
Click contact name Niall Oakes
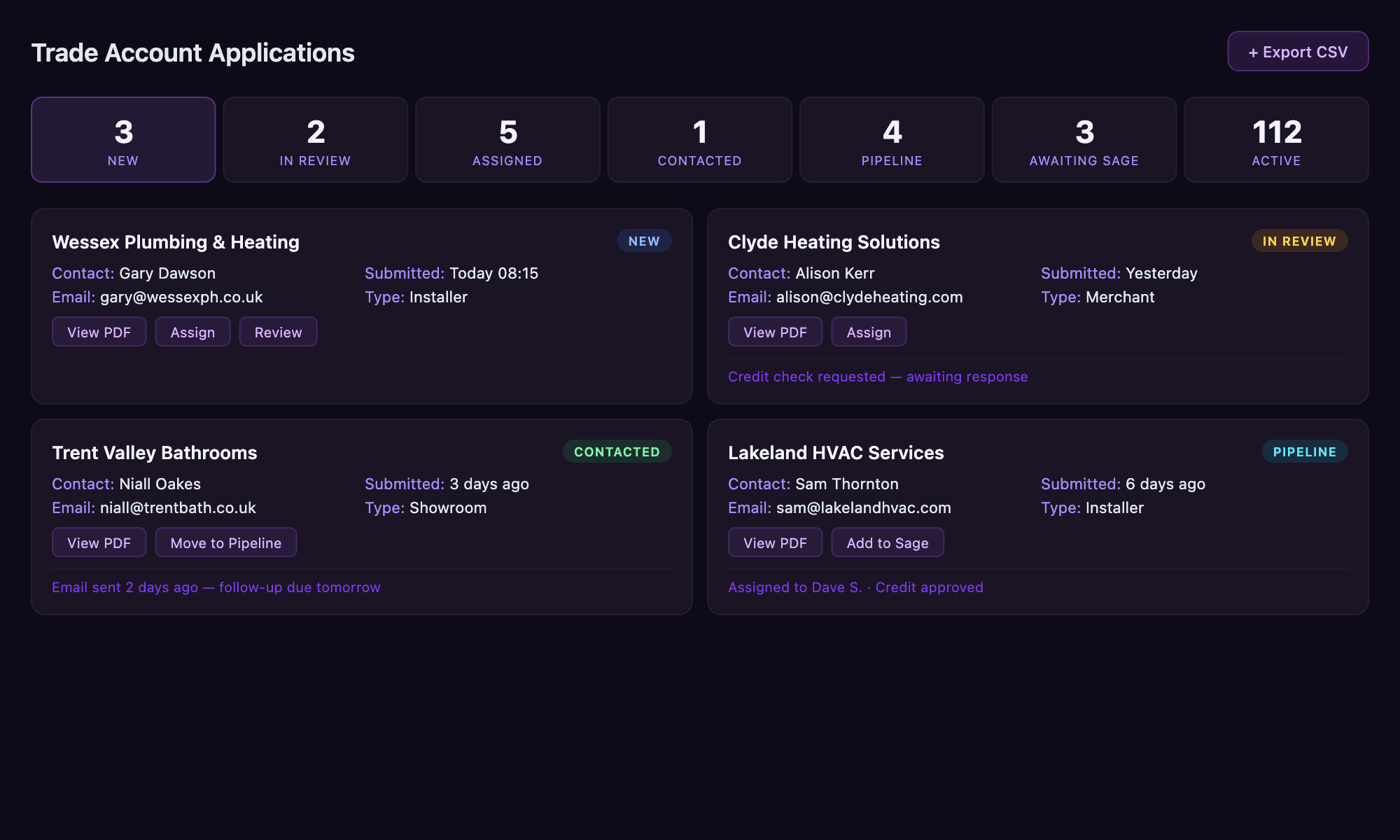tap(160, 484)
